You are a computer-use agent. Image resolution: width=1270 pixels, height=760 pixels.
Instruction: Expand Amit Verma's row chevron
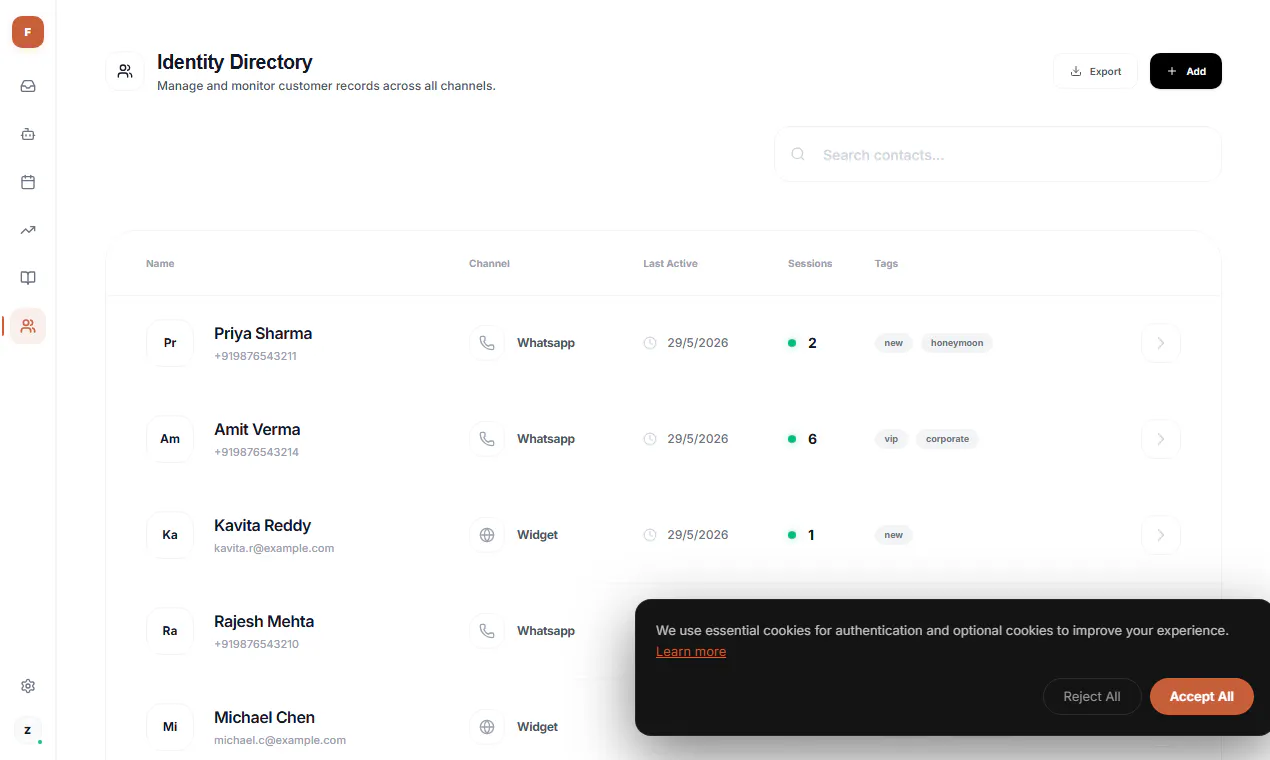point(1161,439)
